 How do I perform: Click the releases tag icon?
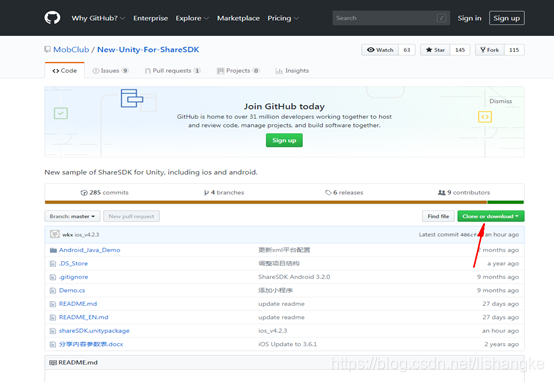(328, 193)
